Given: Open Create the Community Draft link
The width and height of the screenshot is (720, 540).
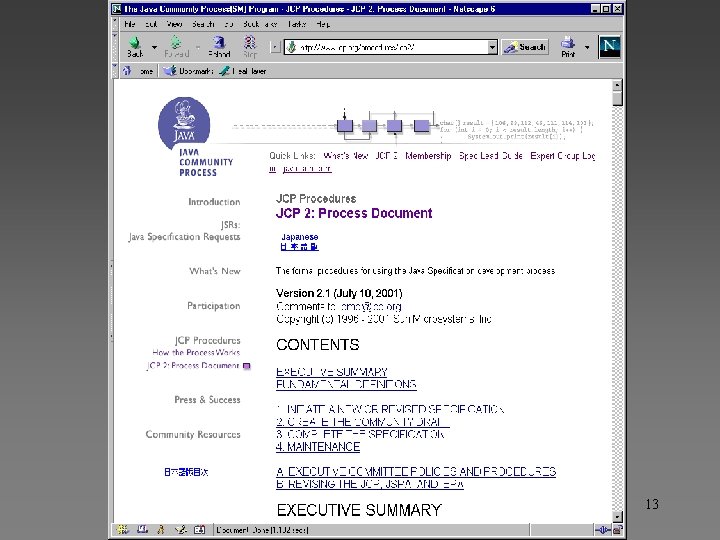Looking at the screenshot, I should click(363, 422).
